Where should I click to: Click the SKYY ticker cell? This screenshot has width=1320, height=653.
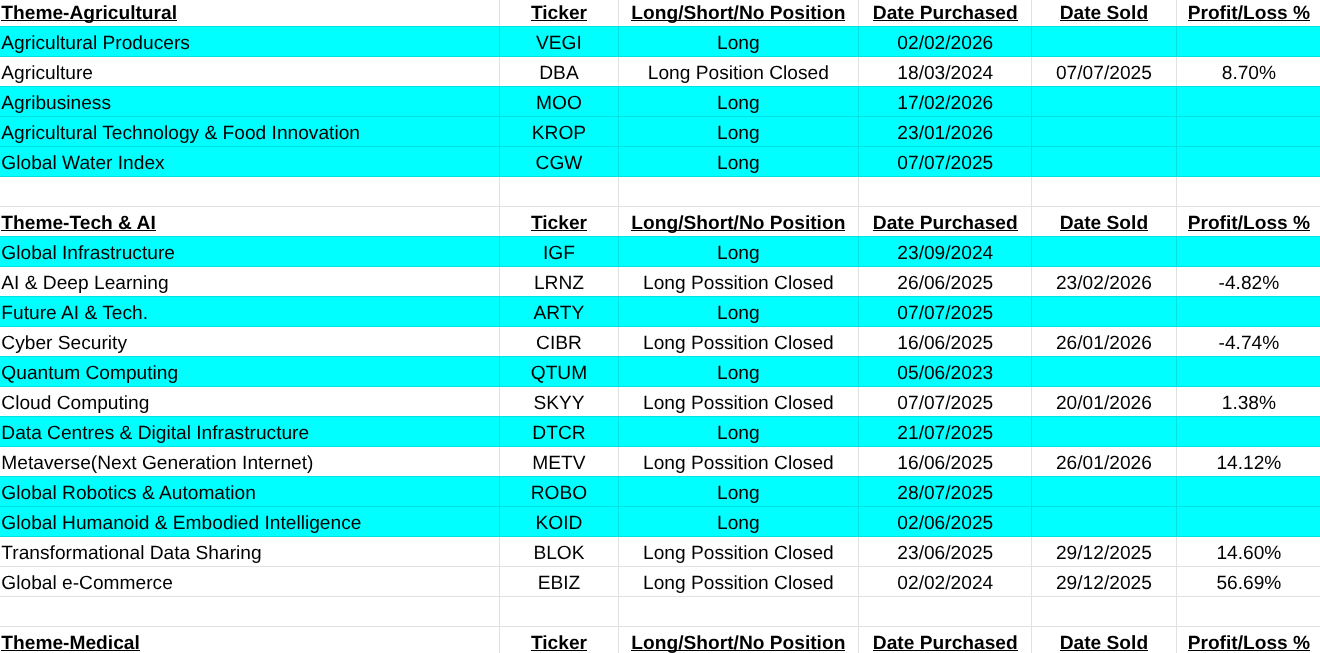click(x=558, y=403)
